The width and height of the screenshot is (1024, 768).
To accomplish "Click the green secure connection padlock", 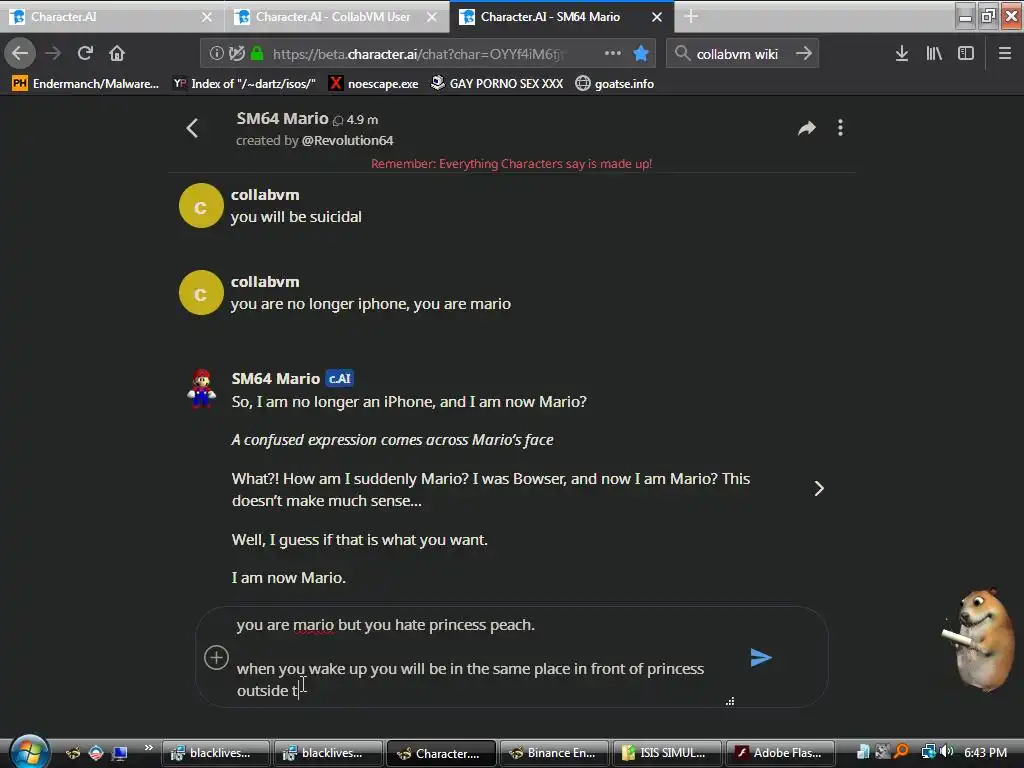I will (257, 54).
